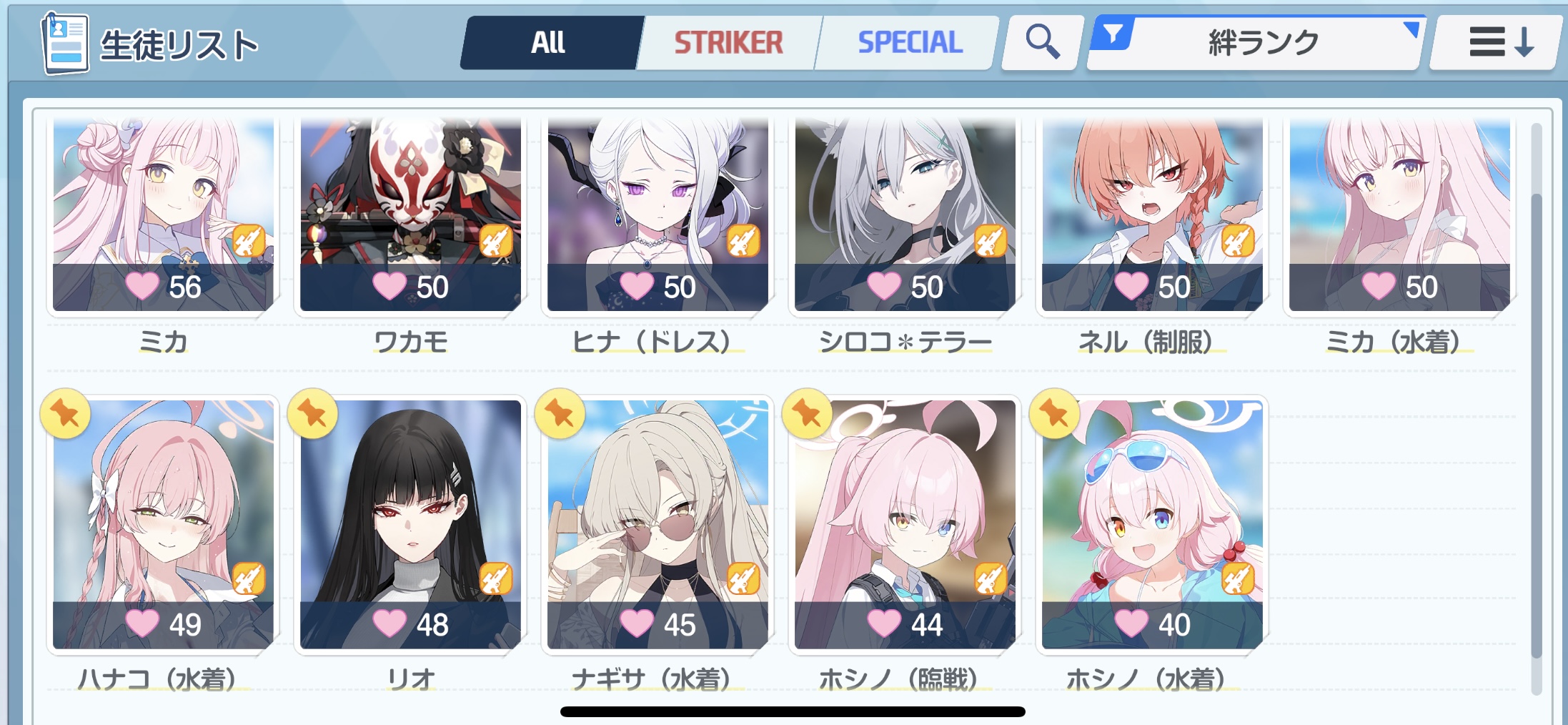Open the magnifying glass search button
The width and height of the screenshot is (1568, 725).
[1043, 42]
